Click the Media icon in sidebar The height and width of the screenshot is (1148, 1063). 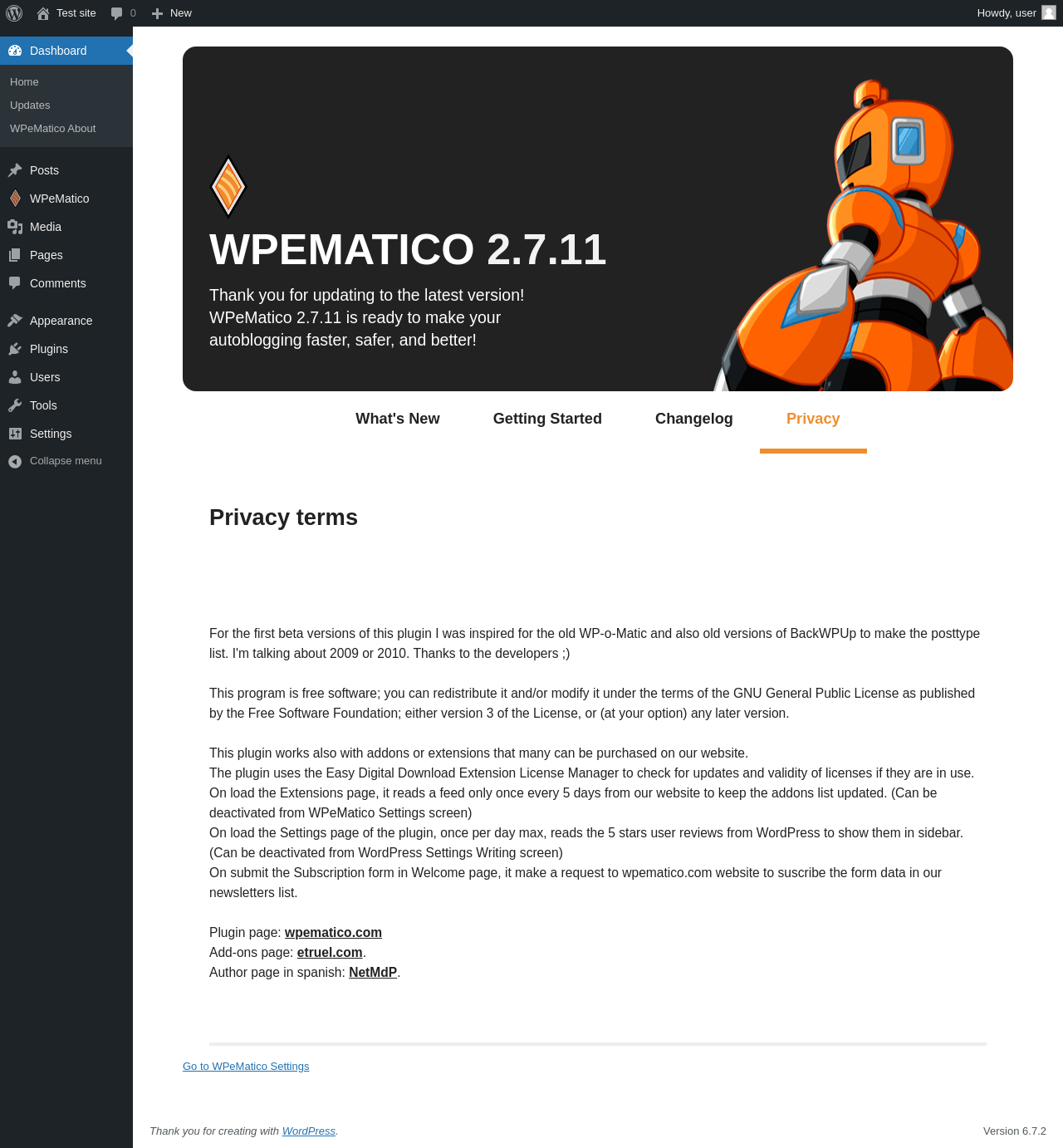click(15, 227)
